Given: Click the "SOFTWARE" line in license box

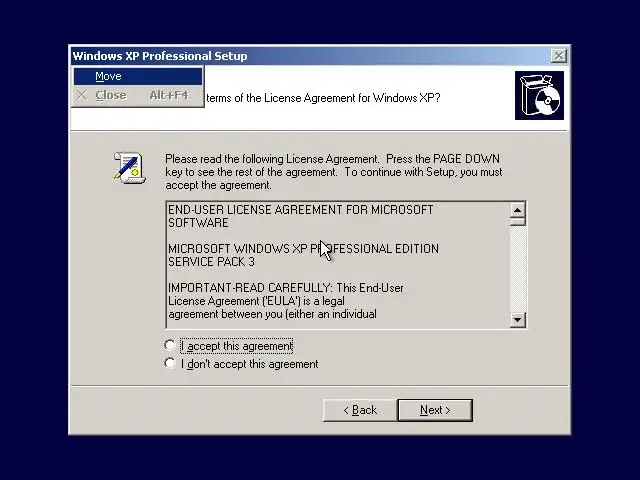Looking at the screenshot, I should 198,223.
